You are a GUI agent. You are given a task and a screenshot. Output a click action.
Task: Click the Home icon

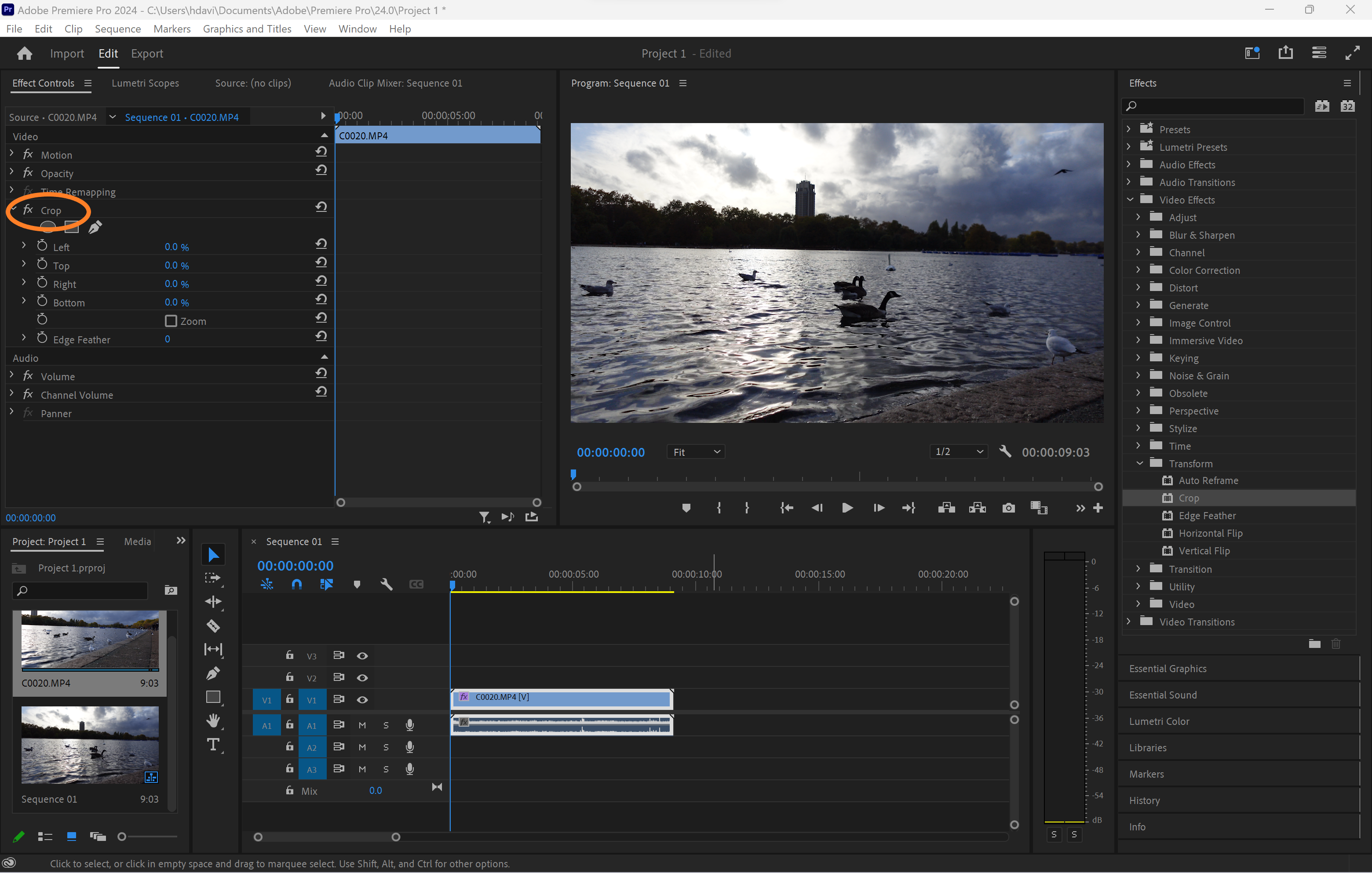click(x=25, y=54)
